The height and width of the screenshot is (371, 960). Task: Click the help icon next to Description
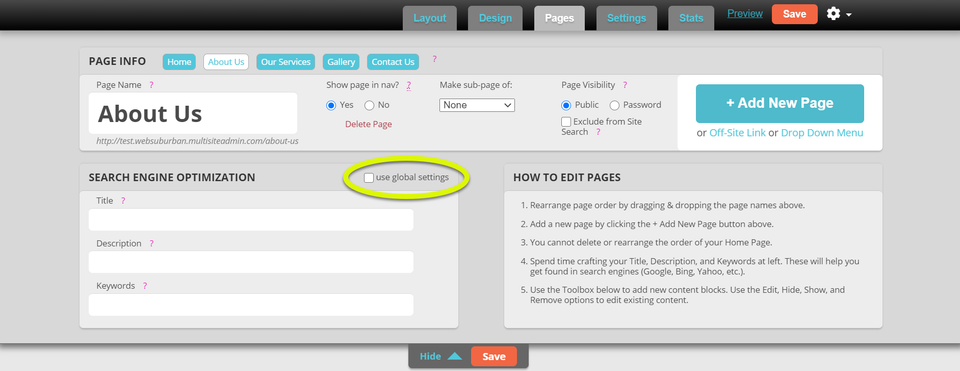pyautogui.click(x=151, y=244)
